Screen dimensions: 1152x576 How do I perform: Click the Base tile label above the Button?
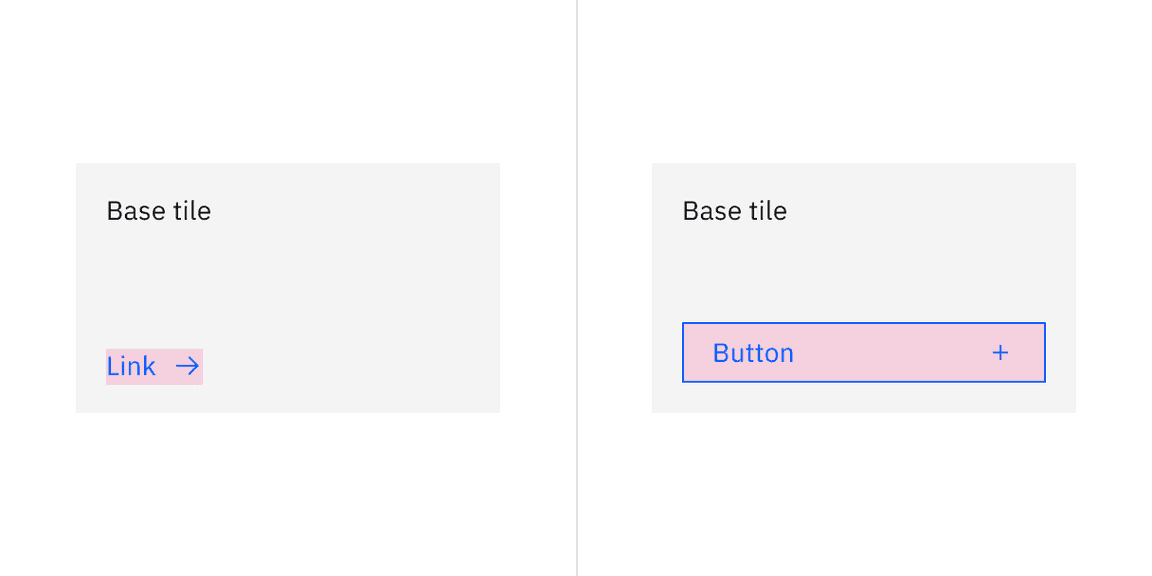click(x=734, y=211)
